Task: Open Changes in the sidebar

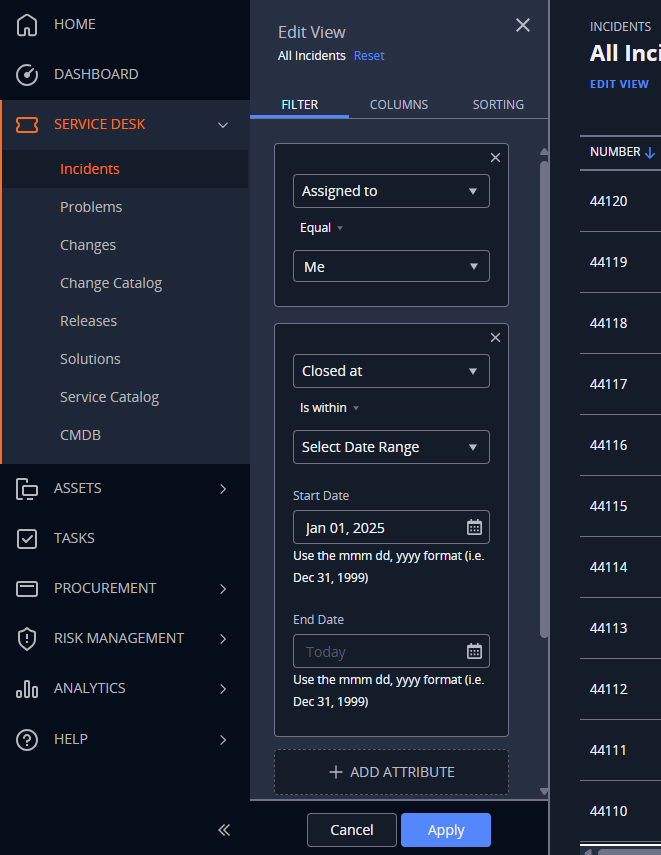Action: point(88,245)
